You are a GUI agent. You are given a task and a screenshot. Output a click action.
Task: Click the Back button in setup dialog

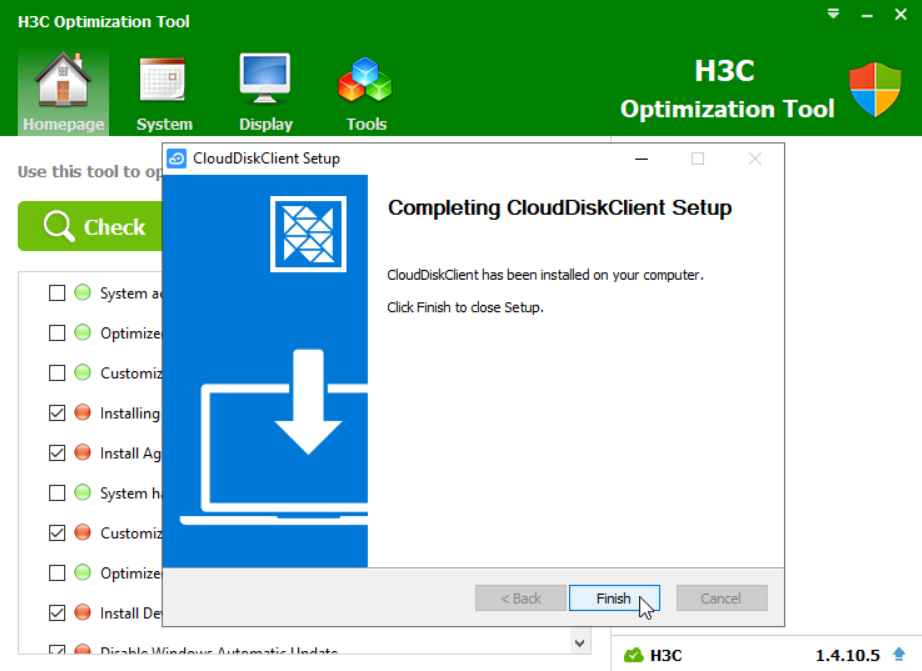(520, 598)
